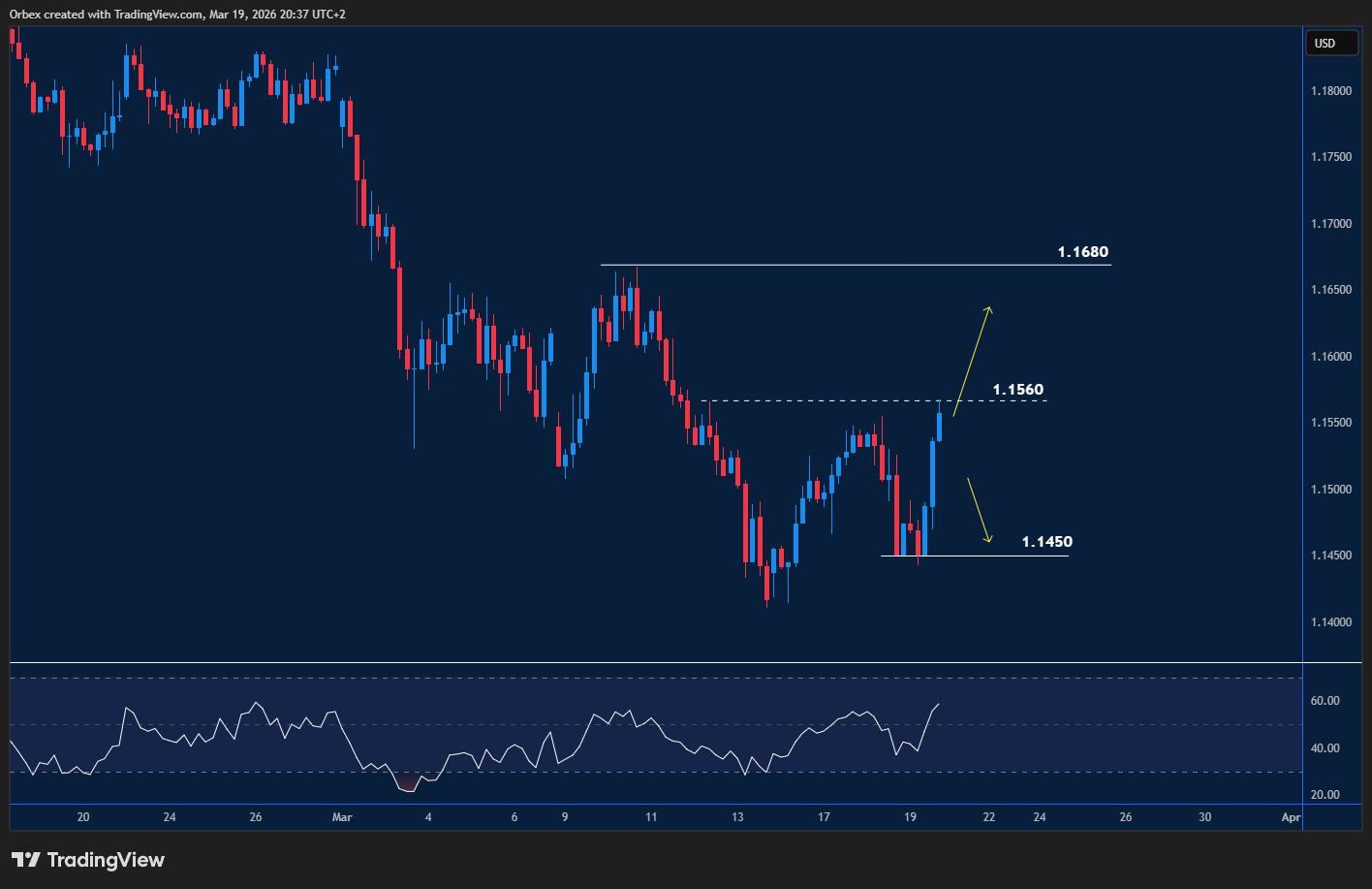Click the Orbex chart attribution header text

177,14
